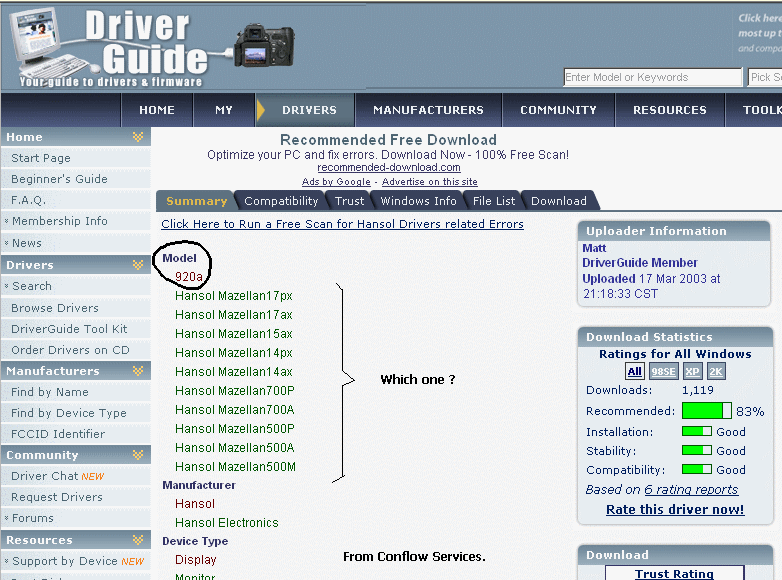Collapse the Drivers sidebar section
Image resolution: width=782 pixels, height=580 pixels.
138,265
